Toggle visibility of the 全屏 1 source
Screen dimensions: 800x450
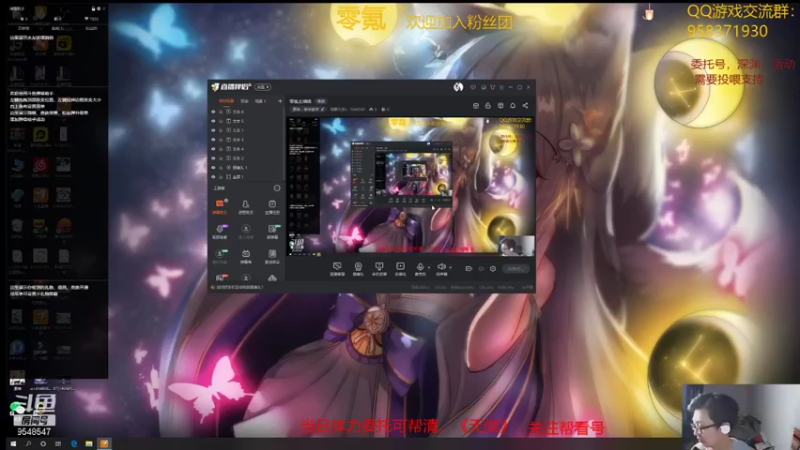[x=213, y=177]
